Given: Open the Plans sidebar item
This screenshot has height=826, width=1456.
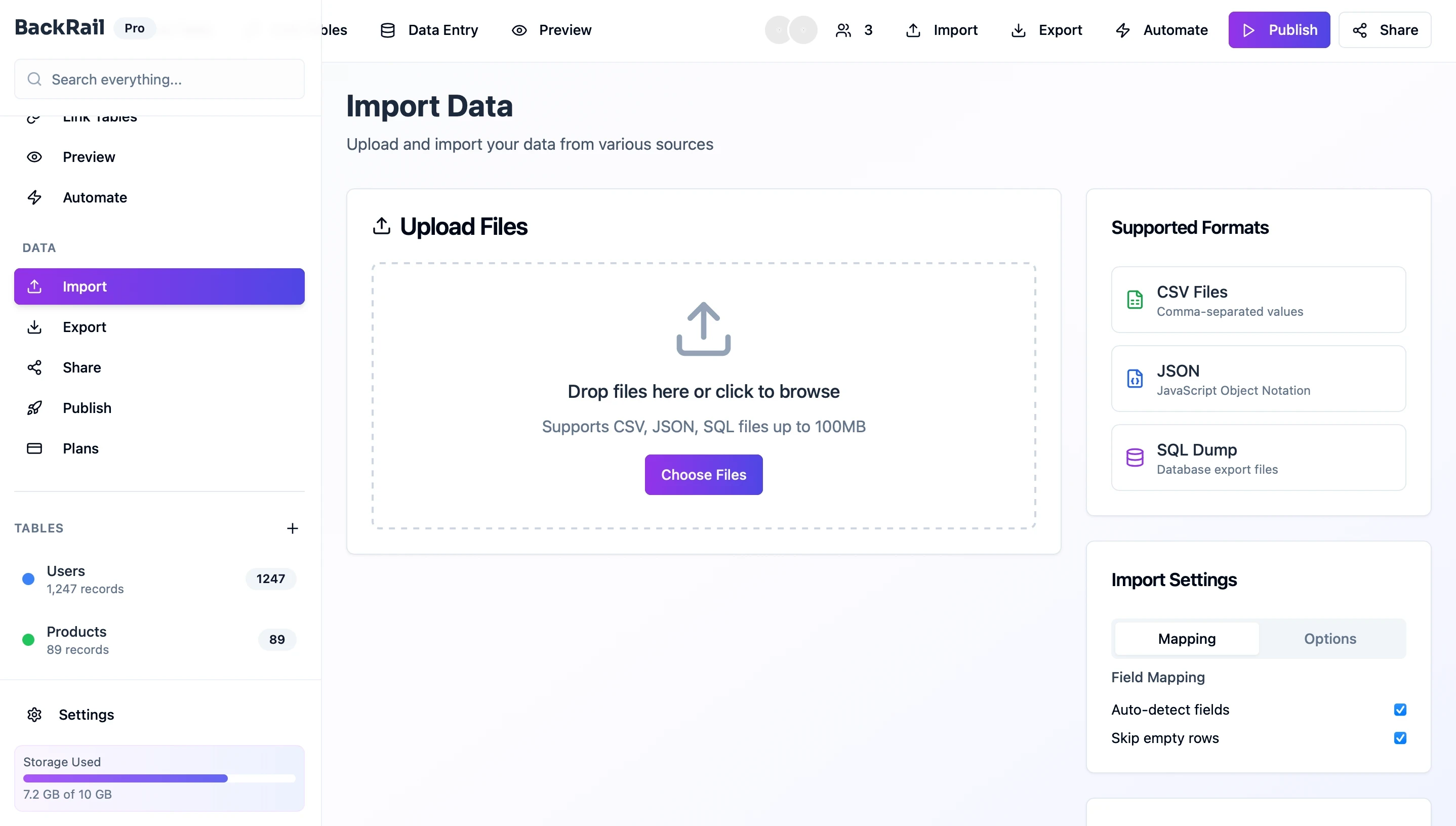Looking at the screenshot, I should 159,448.
